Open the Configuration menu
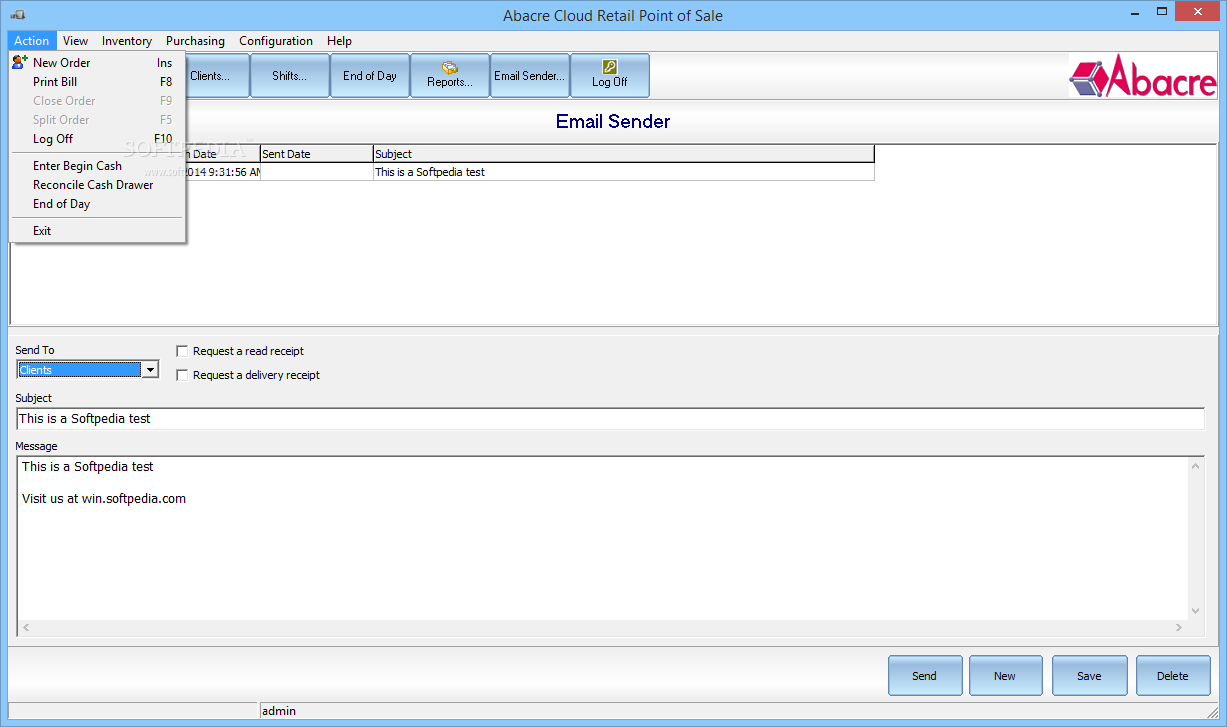Screen dimensions: 1227x727 click(276, 41)
